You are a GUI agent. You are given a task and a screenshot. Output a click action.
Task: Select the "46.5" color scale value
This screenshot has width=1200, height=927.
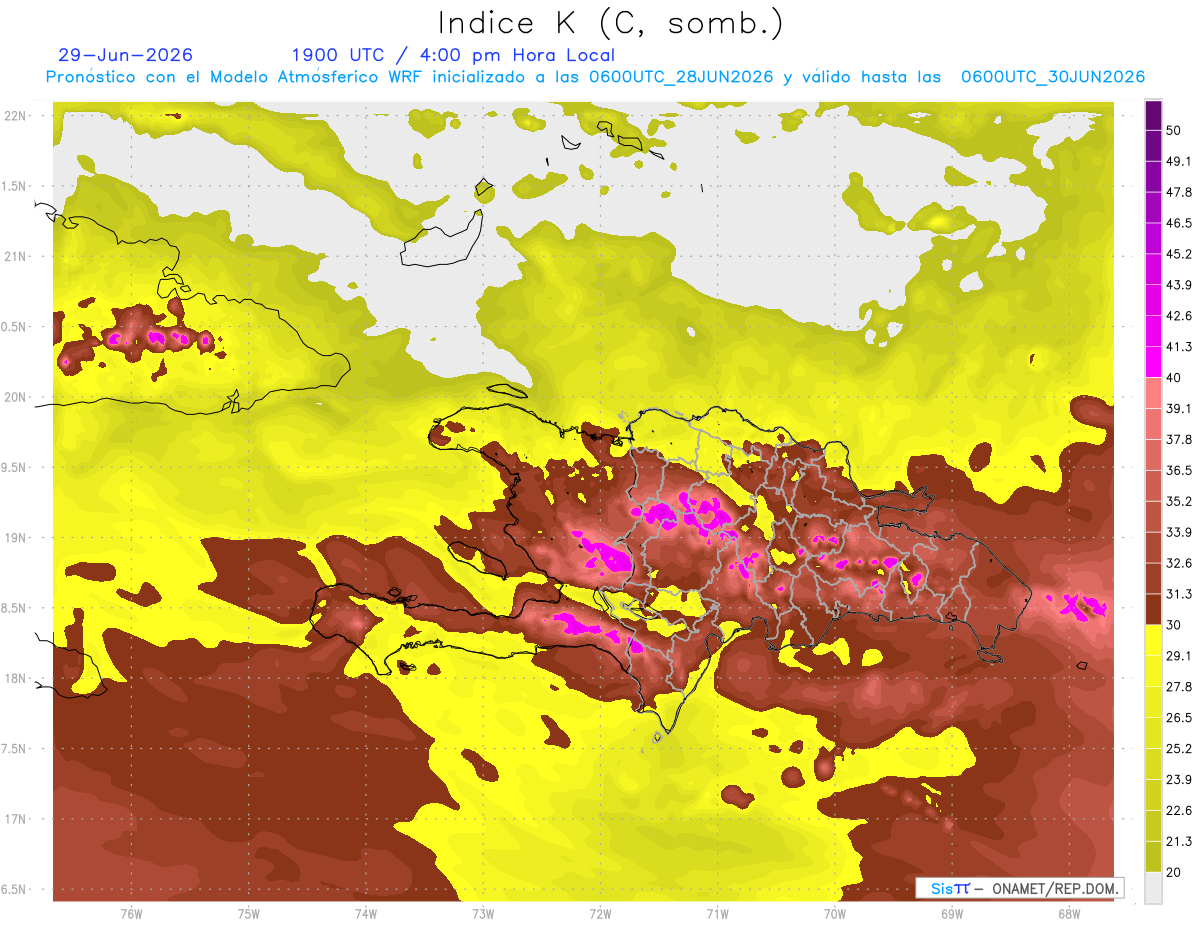pos(1178,223)
